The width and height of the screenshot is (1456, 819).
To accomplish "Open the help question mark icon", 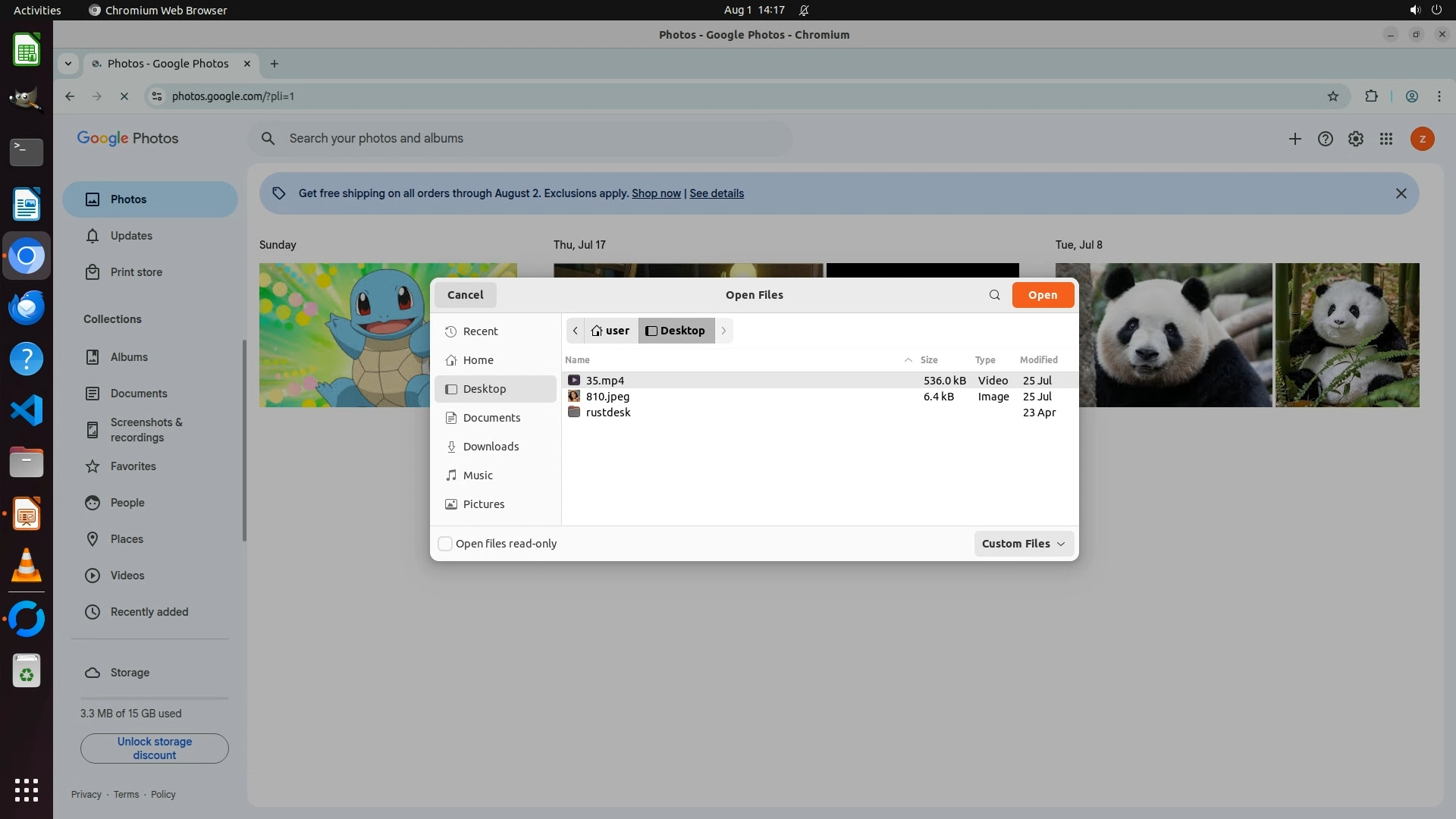I will coord(1325,139).
